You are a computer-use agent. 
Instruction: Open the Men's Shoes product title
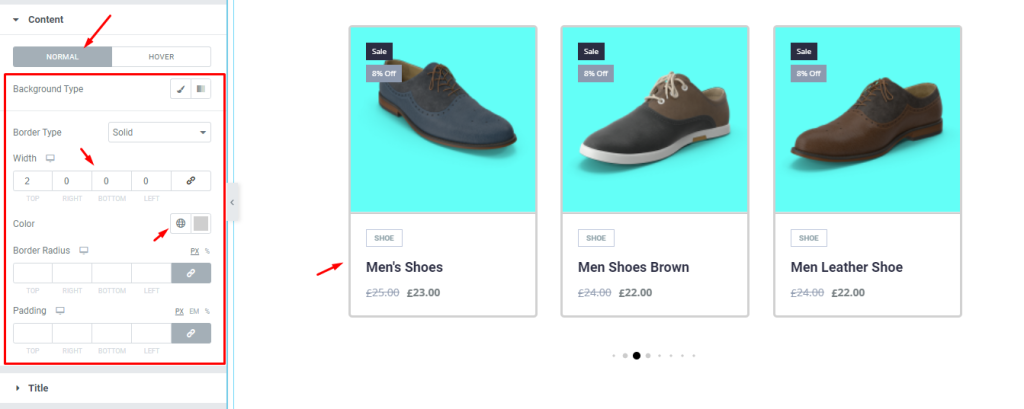click(x=404, y=267)
